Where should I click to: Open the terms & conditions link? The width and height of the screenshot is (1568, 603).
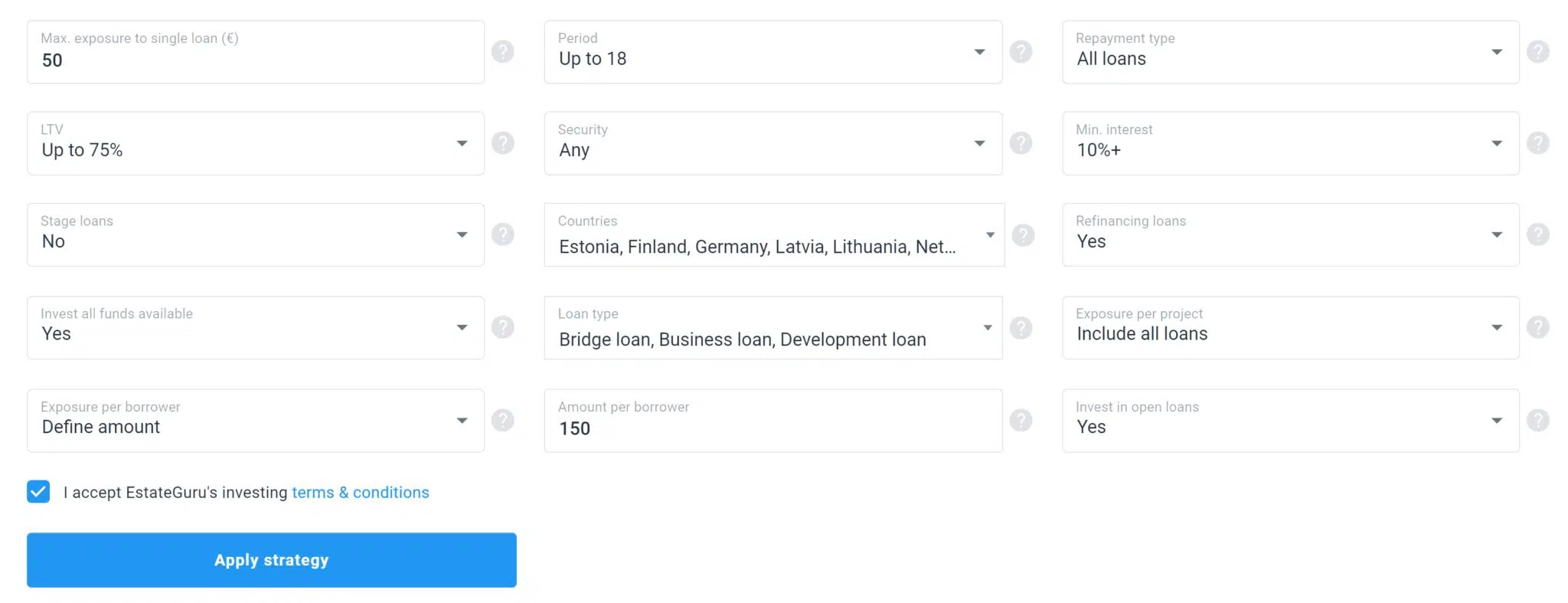[360, 493]
